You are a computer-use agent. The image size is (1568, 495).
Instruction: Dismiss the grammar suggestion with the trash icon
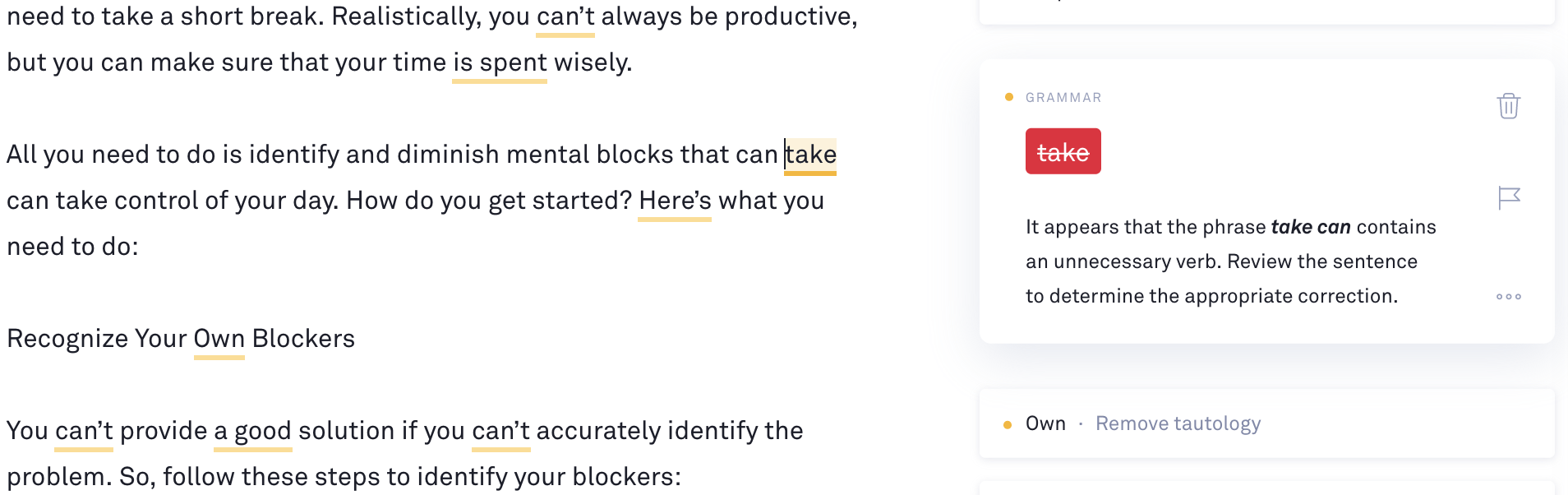tap(1508, 106)
